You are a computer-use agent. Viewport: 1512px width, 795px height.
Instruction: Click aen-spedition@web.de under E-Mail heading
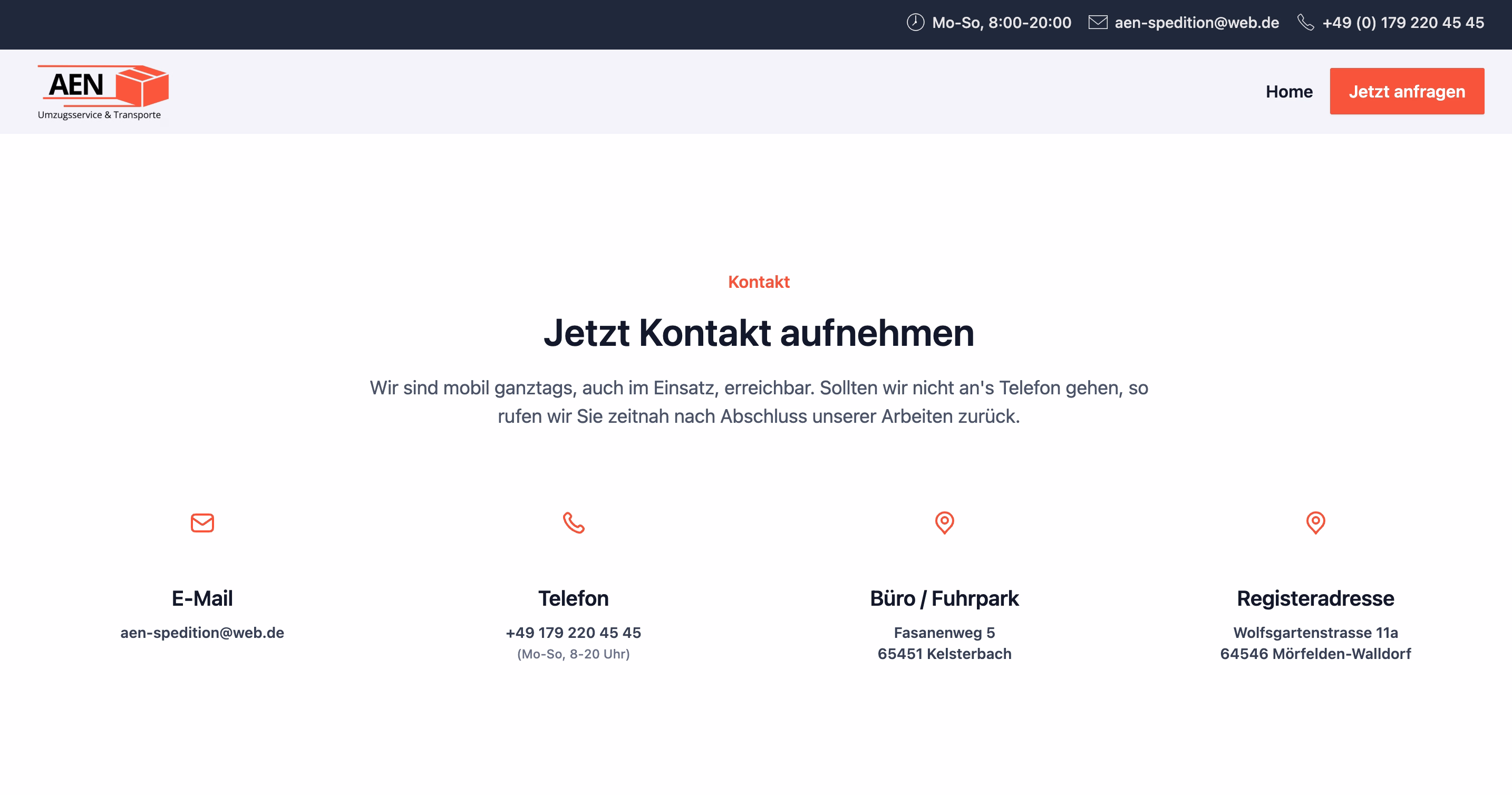(202, 632)
